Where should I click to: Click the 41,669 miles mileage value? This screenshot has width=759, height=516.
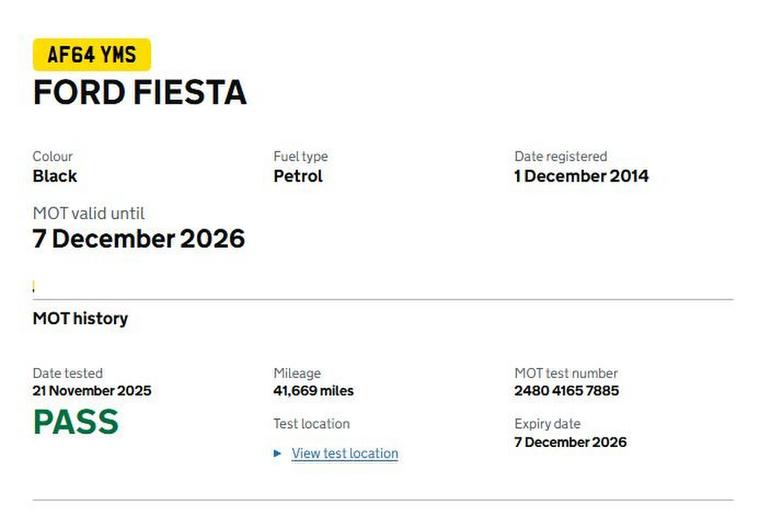pos(313,391)
